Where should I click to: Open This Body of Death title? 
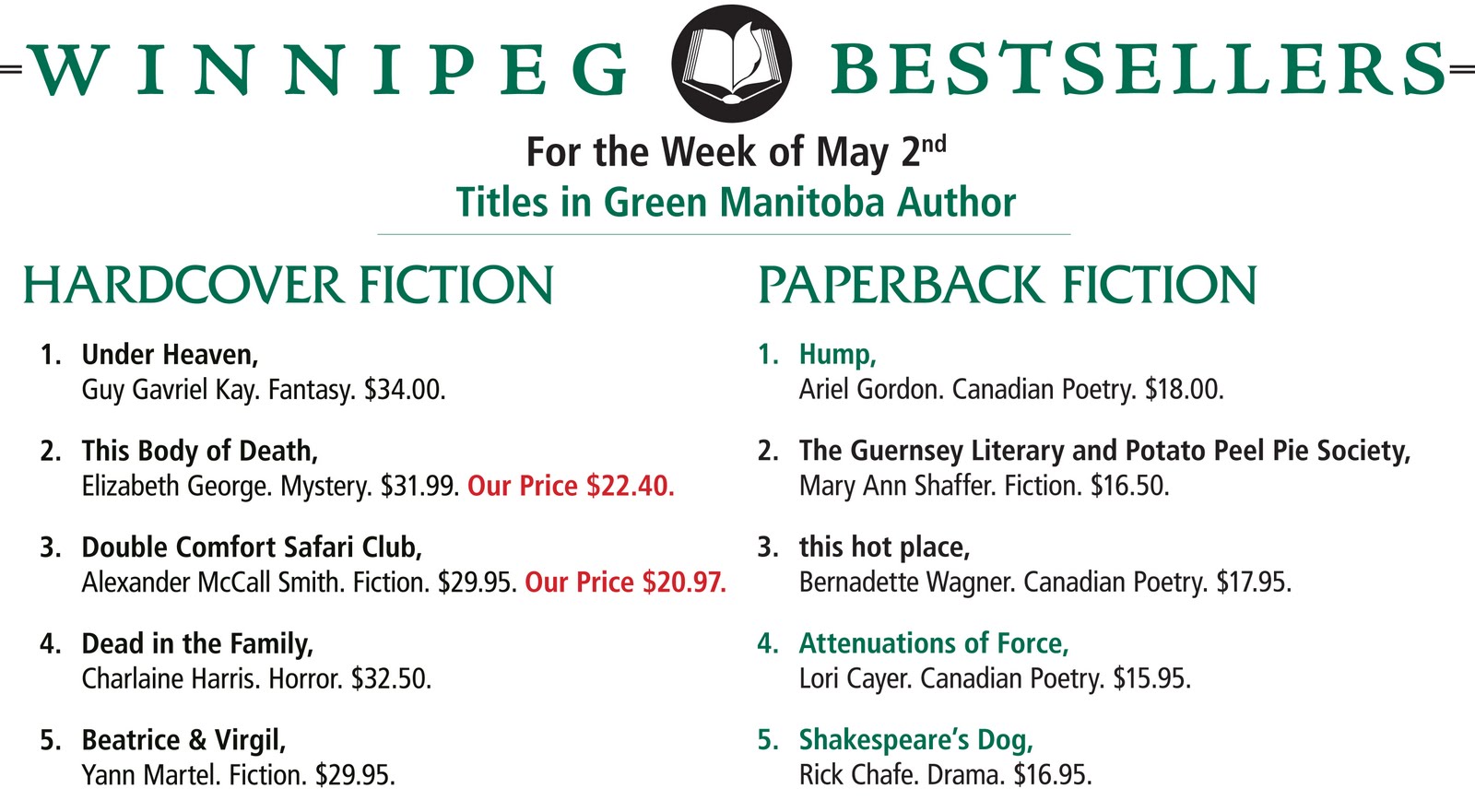(x=199, y=451)
